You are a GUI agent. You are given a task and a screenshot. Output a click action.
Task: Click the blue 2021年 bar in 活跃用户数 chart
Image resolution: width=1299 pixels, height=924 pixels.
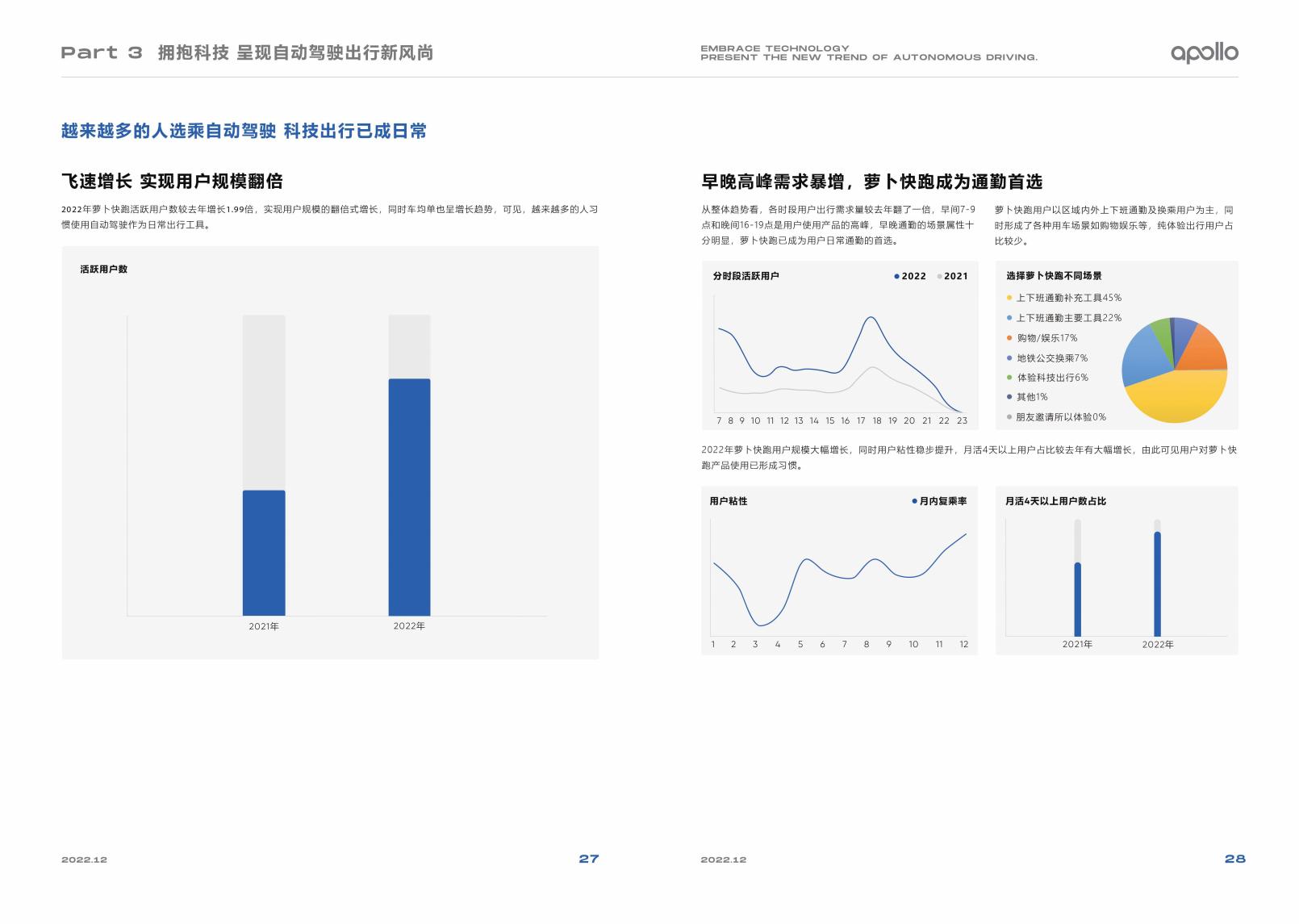click(x=264, y=553)
